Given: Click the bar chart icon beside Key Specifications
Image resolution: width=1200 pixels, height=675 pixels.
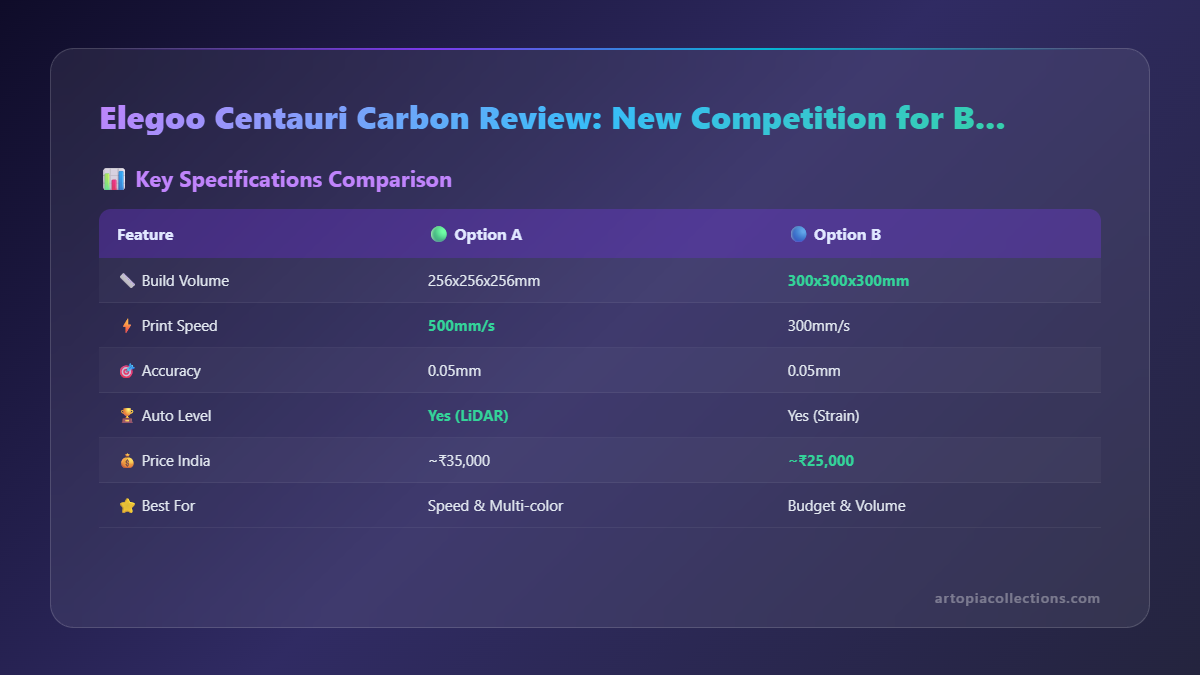Looking at the screenshot, I should pyautogui.click(x=113, y=179).
